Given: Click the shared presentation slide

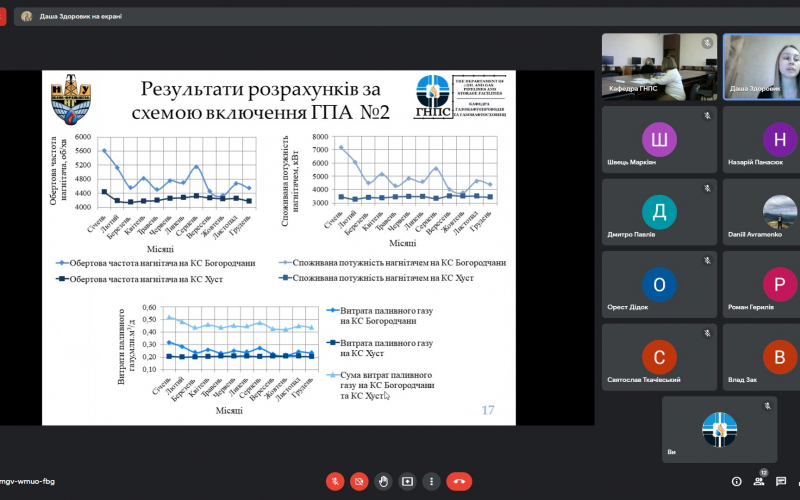Looking at the screenshot, I should pyautogui.click(x=279, y=247).
